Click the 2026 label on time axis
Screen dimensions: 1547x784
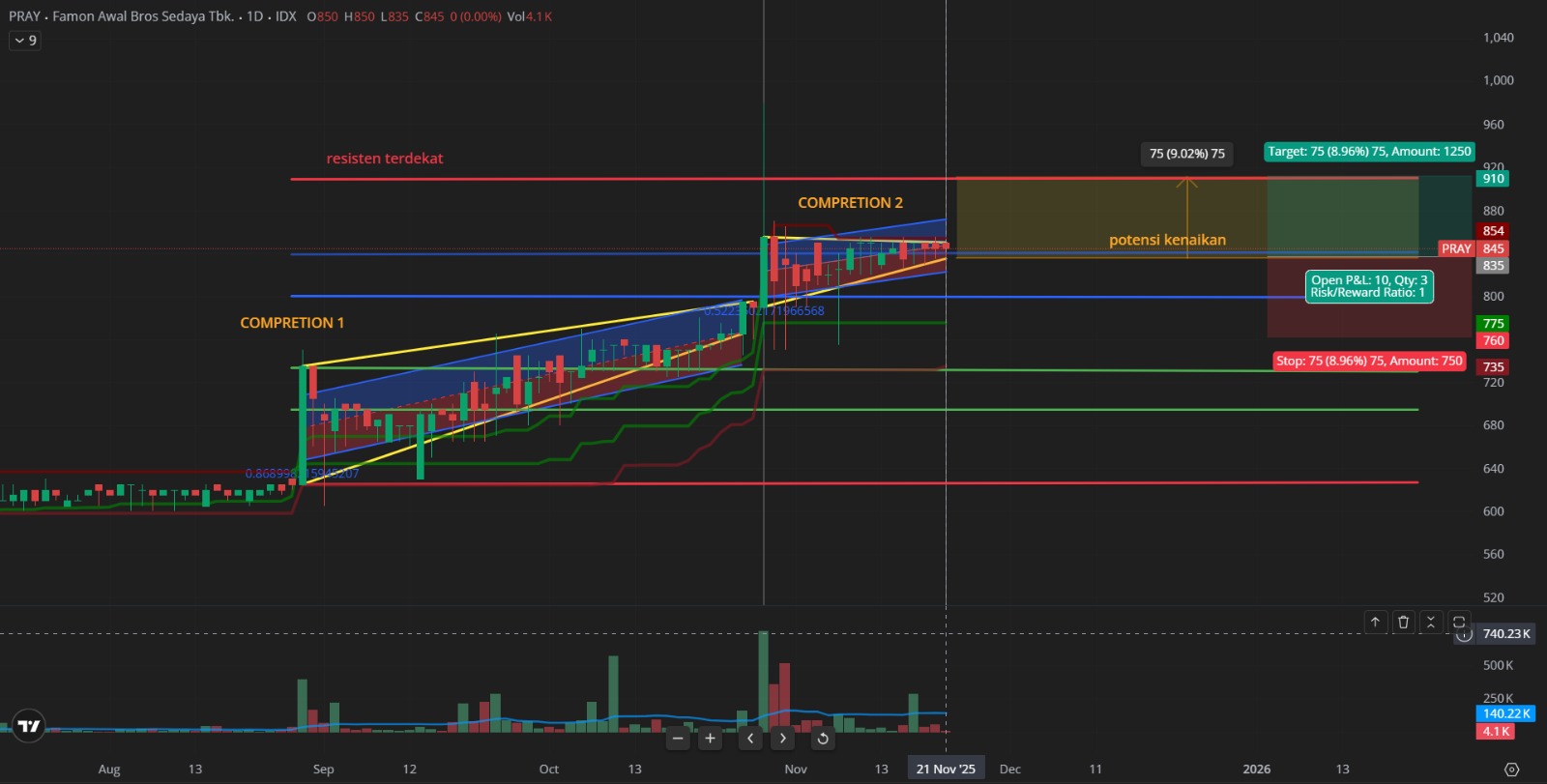tap(1256, 769)
